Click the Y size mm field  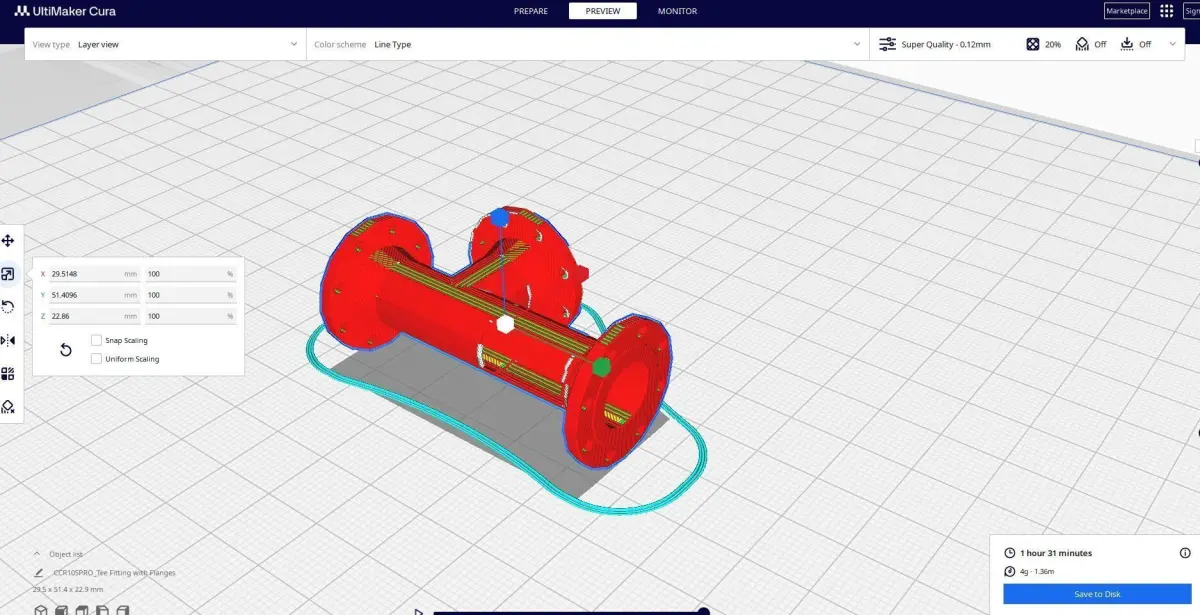(x=95, y=295)
